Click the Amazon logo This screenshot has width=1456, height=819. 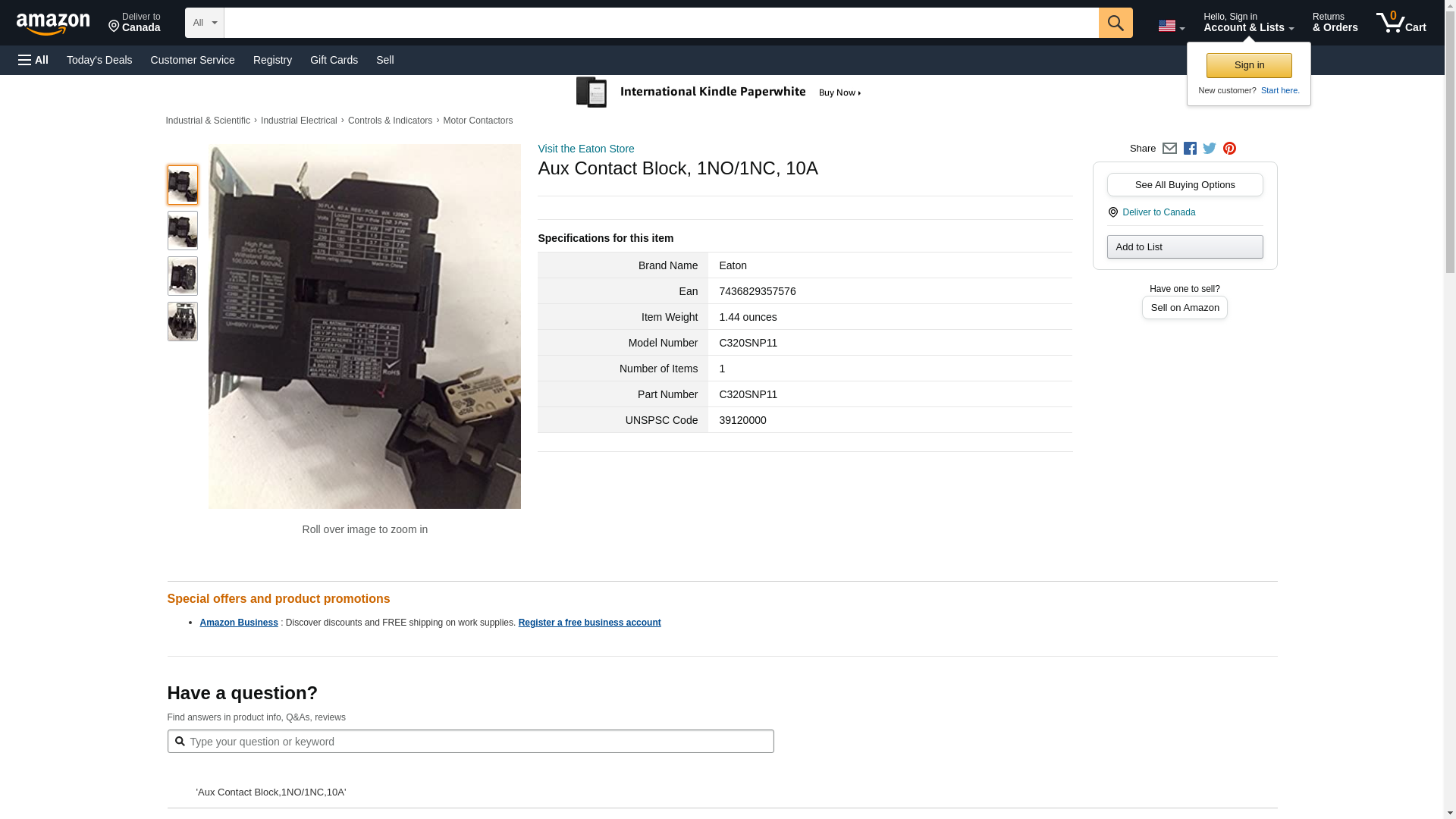pyautogui.click(x=53, y=24)
